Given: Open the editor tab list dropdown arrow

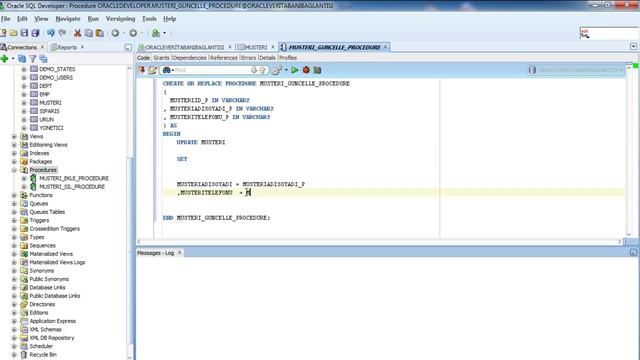Looking at the screenshot, I should 633,47.
